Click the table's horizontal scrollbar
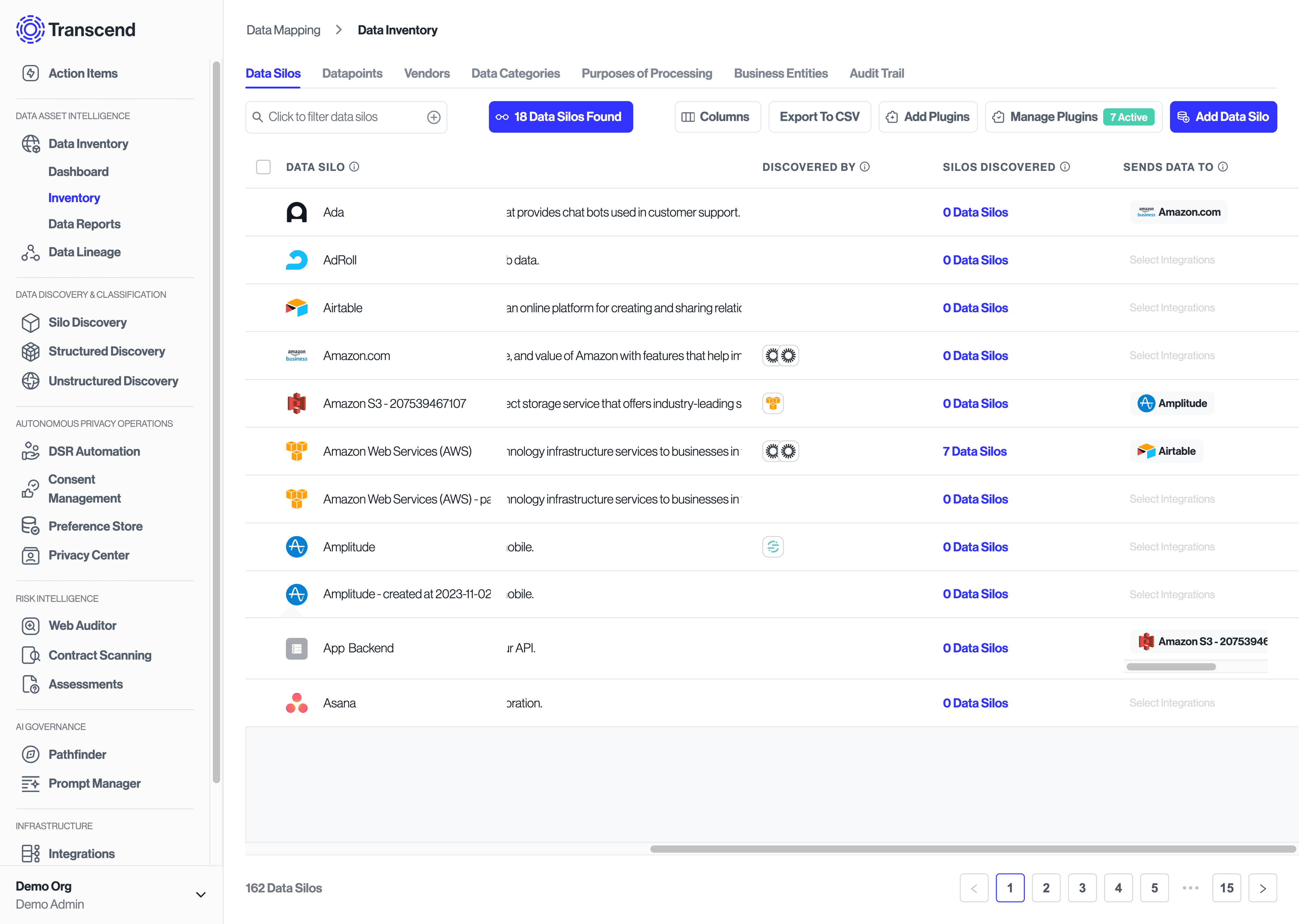 pos(973,849)
